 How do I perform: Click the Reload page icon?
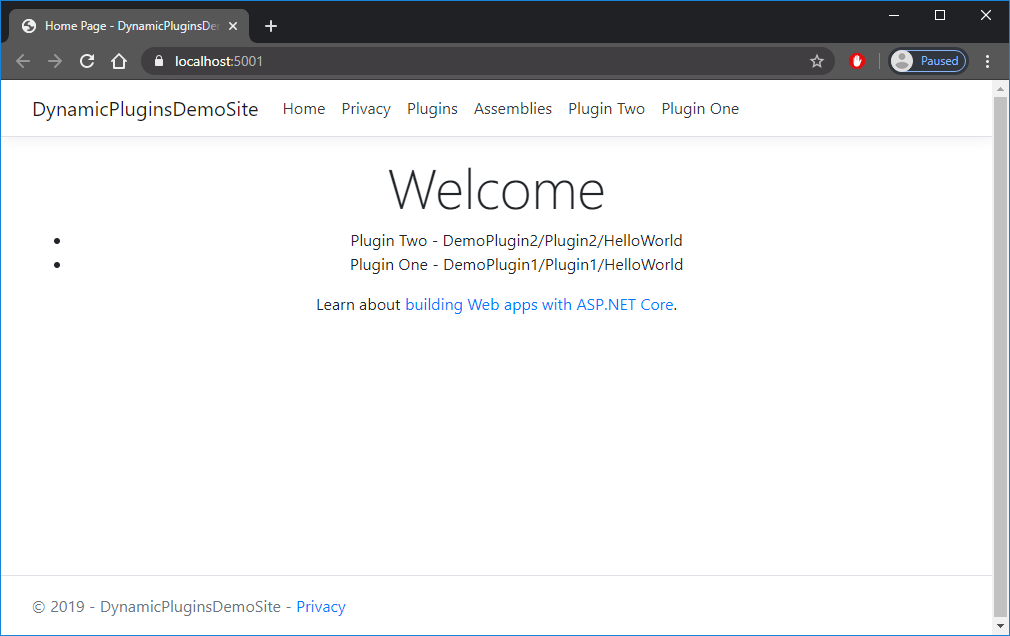[87, 61]
